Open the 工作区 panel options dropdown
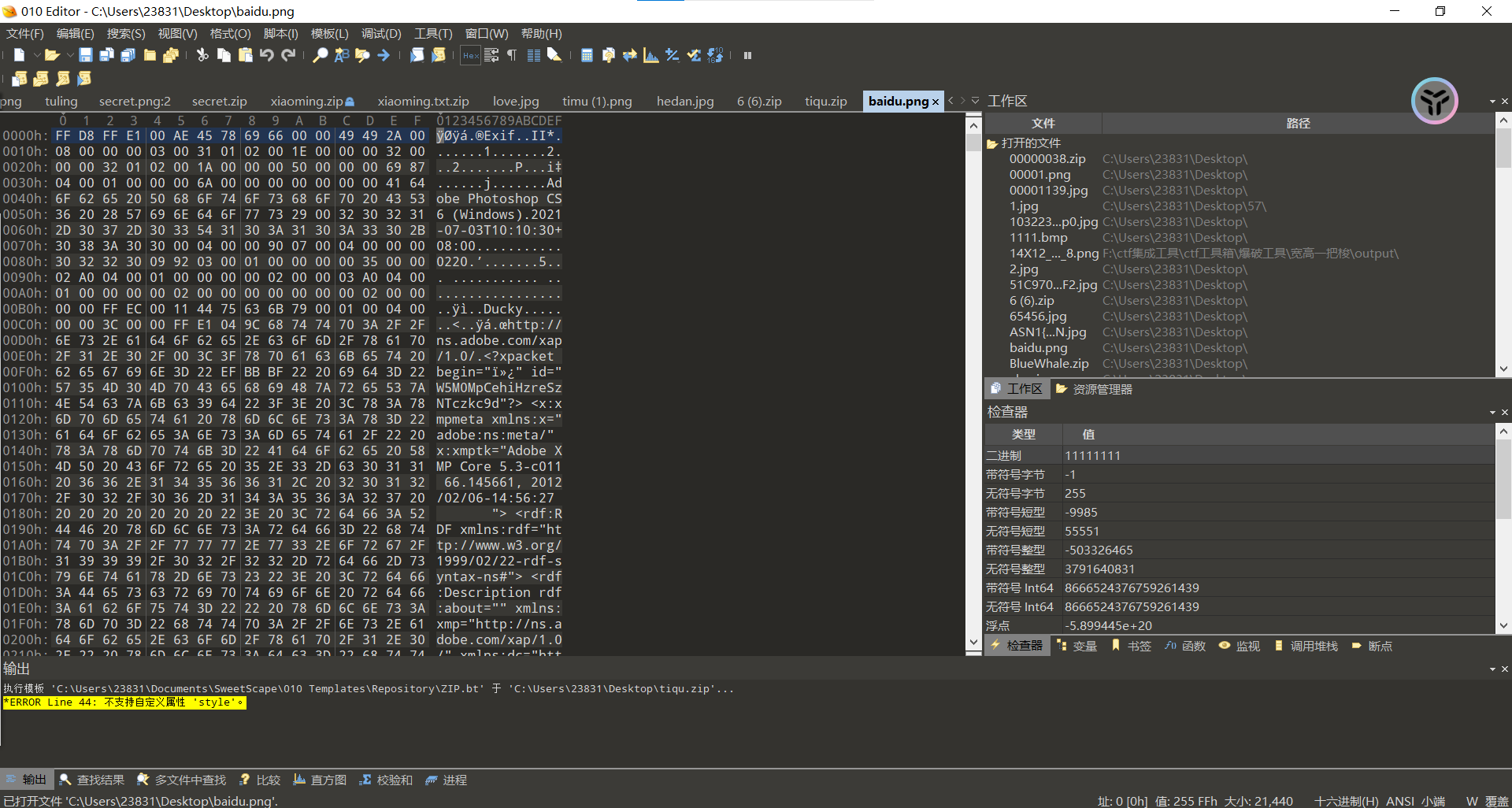 click(x=1492, y=102)
